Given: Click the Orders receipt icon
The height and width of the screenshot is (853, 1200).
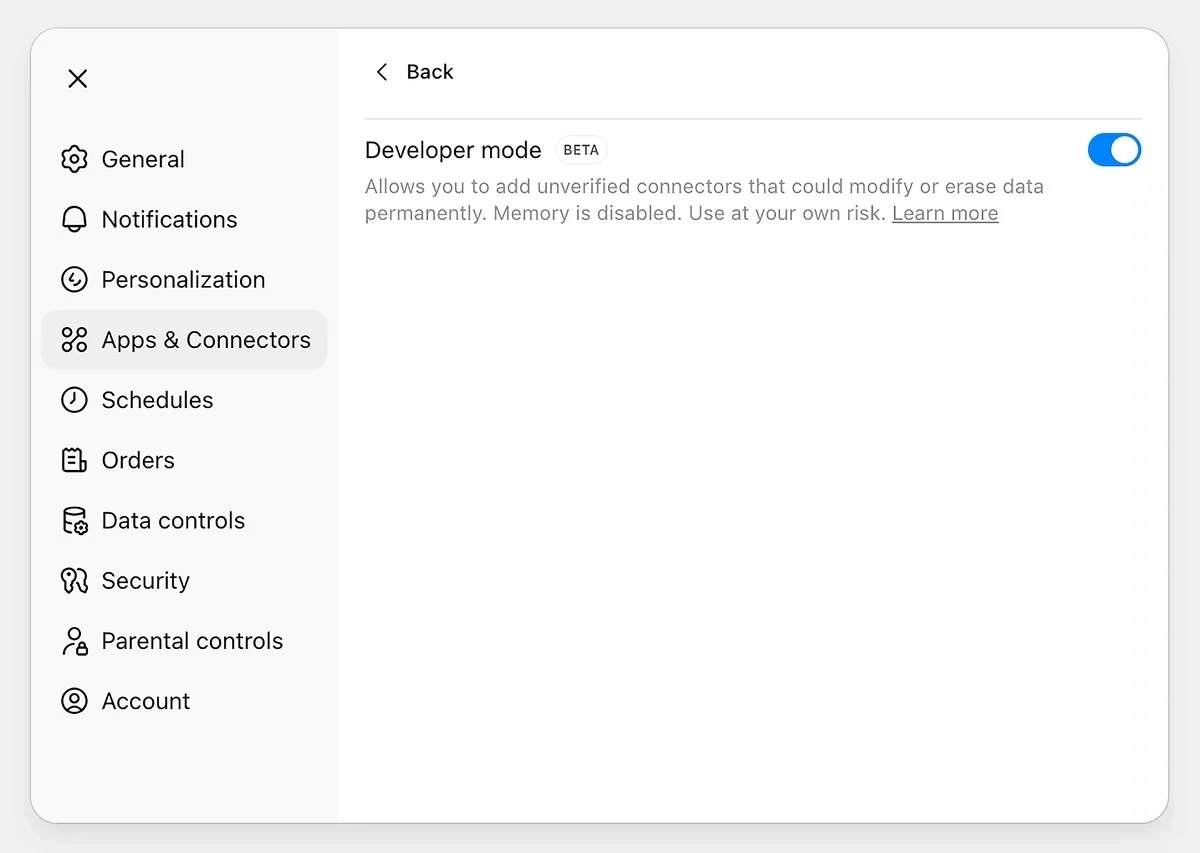Looking at the screenshot, I should (x=74, y=460).
